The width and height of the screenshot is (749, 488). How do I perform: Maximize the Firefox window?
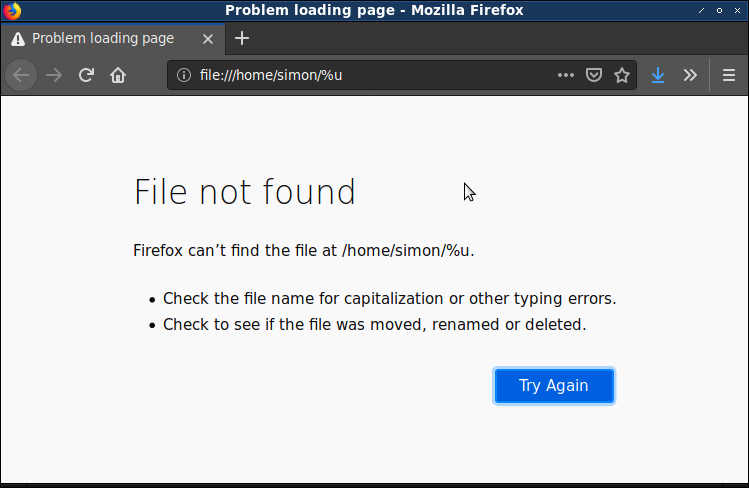point(719,10)
